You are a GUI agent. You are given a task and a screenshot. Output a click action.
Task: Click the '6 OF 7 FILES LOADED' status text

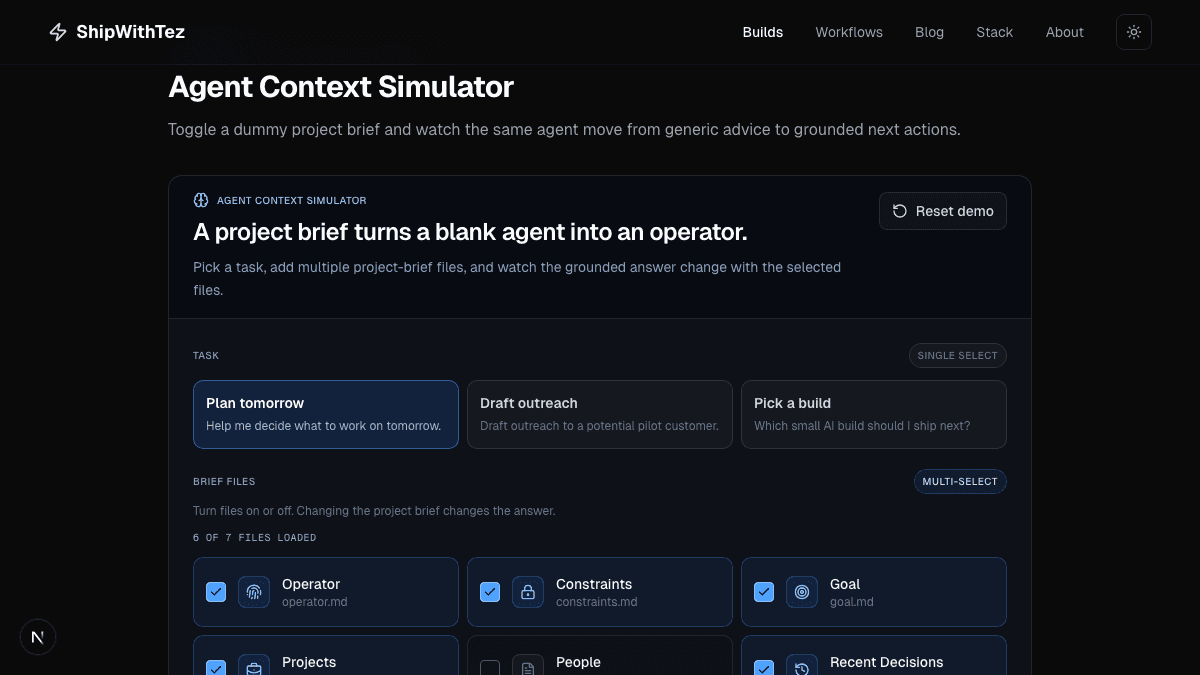255,538
